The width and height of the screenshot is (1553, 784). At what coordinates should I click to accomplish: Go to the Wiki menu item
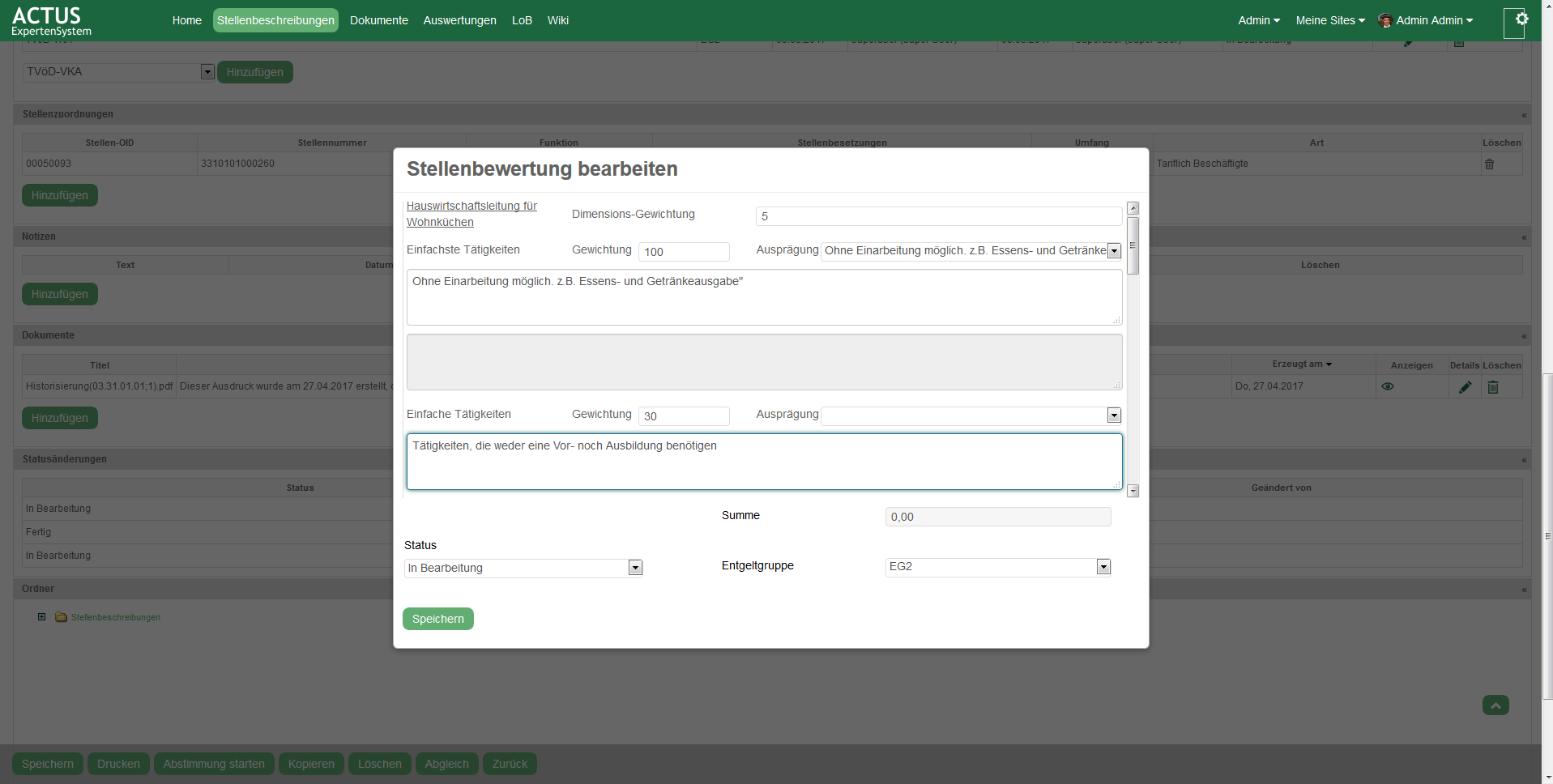point(557,20)
